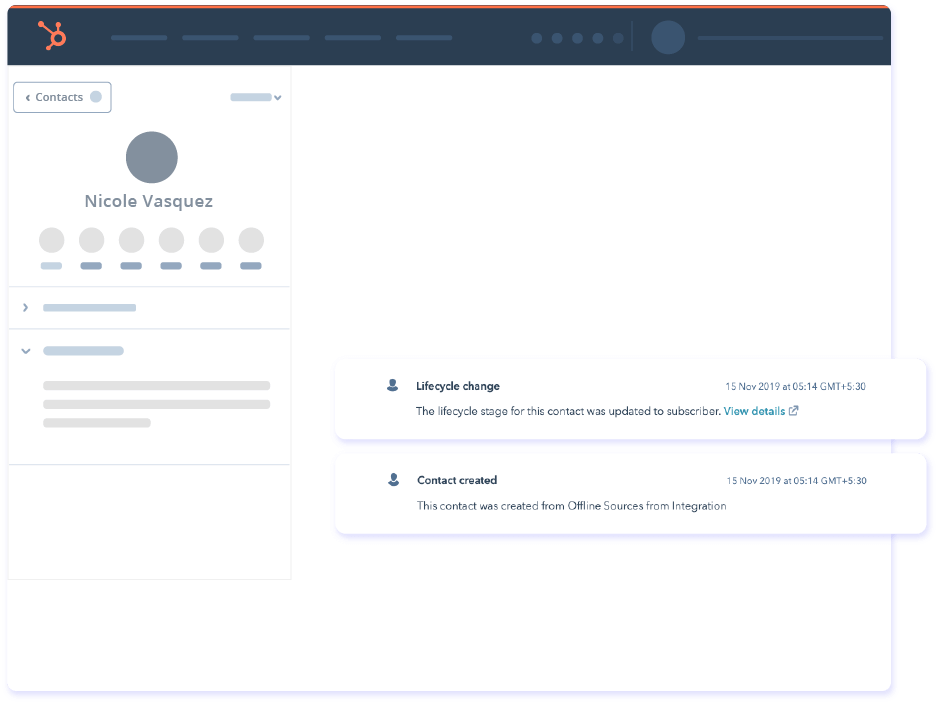Open the View details link
The width and height of the screenshot is (938, 704).
754,411
